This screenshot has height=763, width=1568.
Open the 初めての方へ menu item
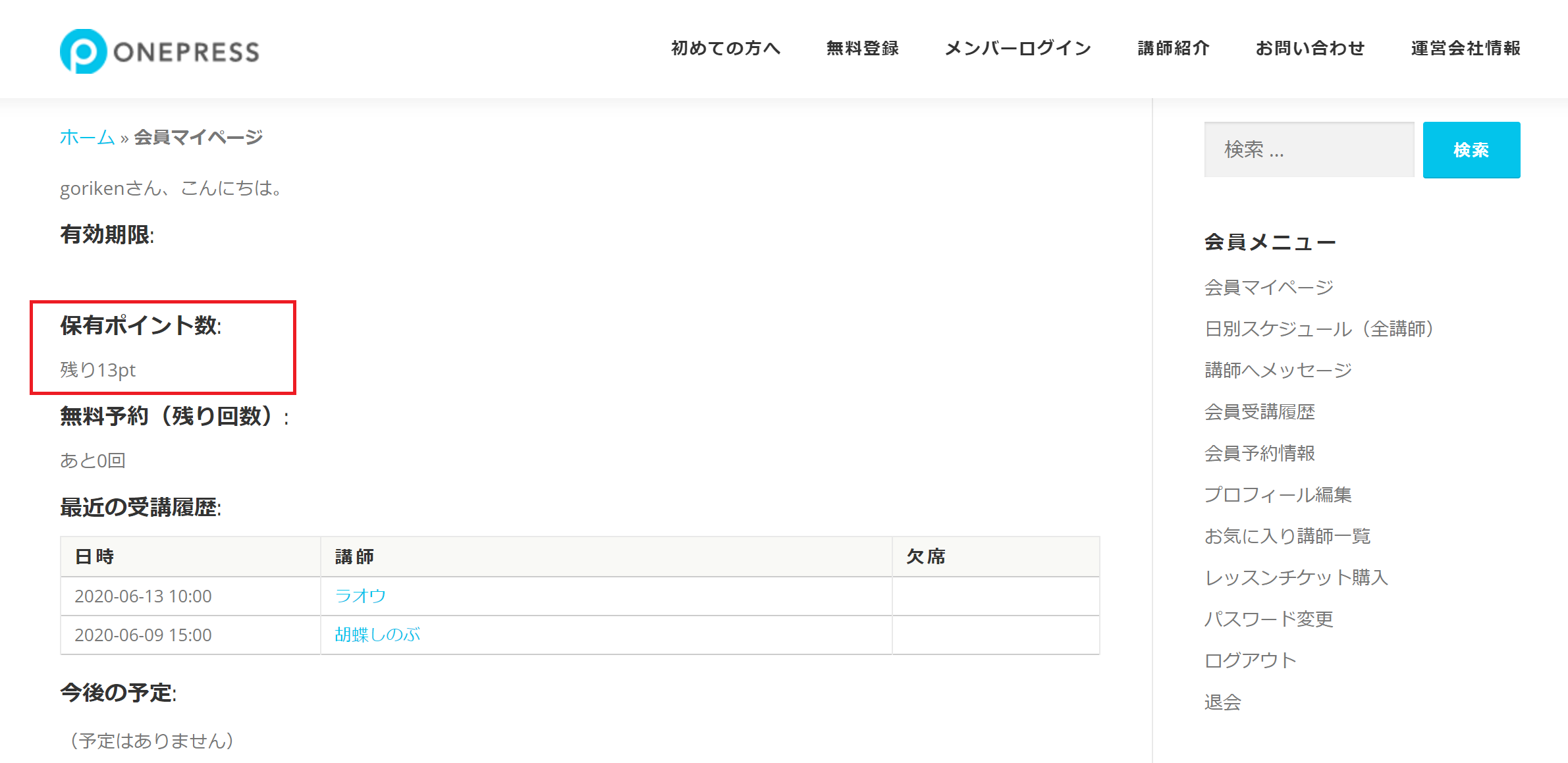(x=726, y=48)
